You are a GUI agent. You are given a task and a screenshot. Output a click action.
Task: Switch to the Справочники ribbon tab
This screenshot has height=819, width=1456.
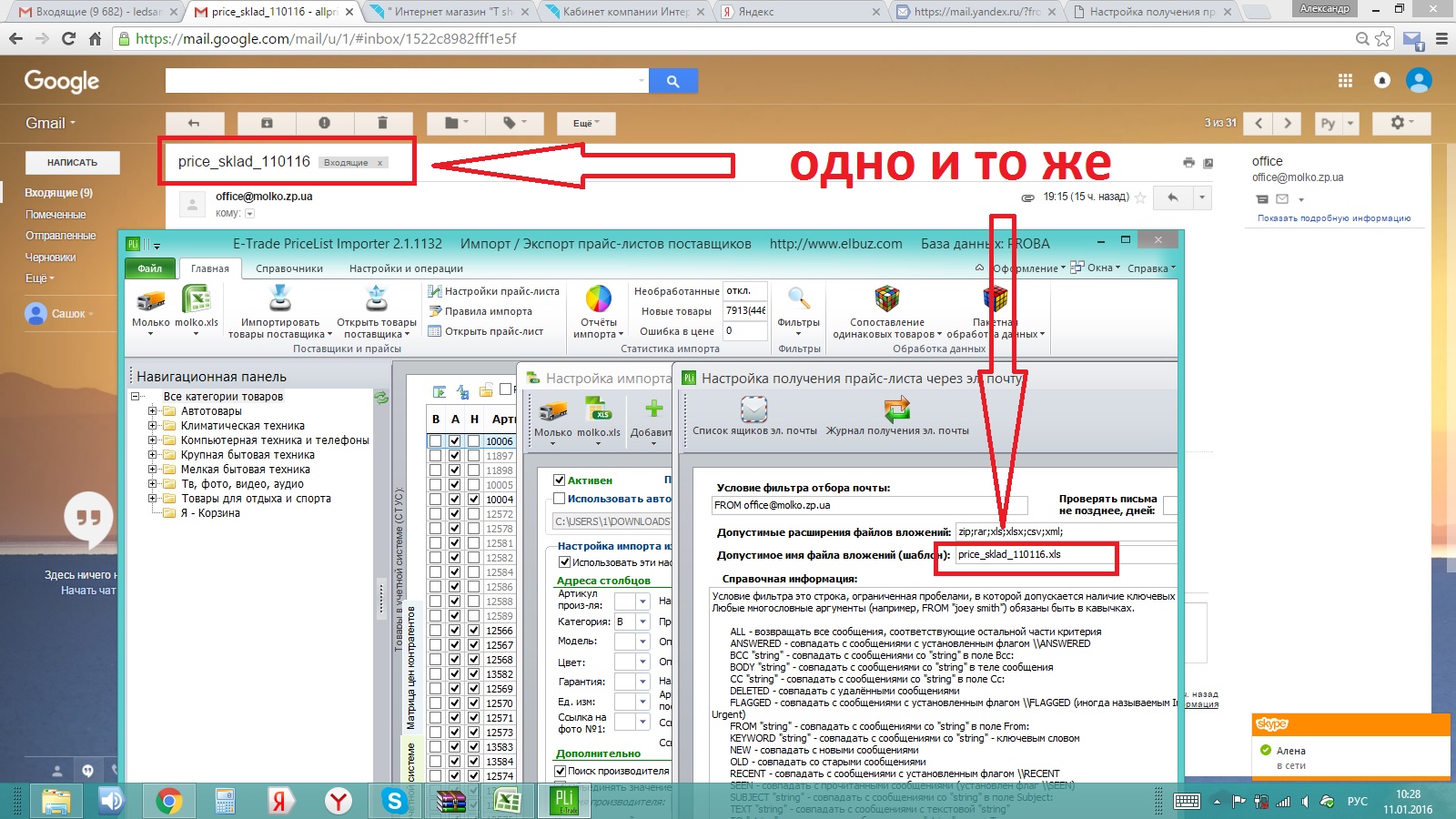pyautogui.click(x=289, y=268)
